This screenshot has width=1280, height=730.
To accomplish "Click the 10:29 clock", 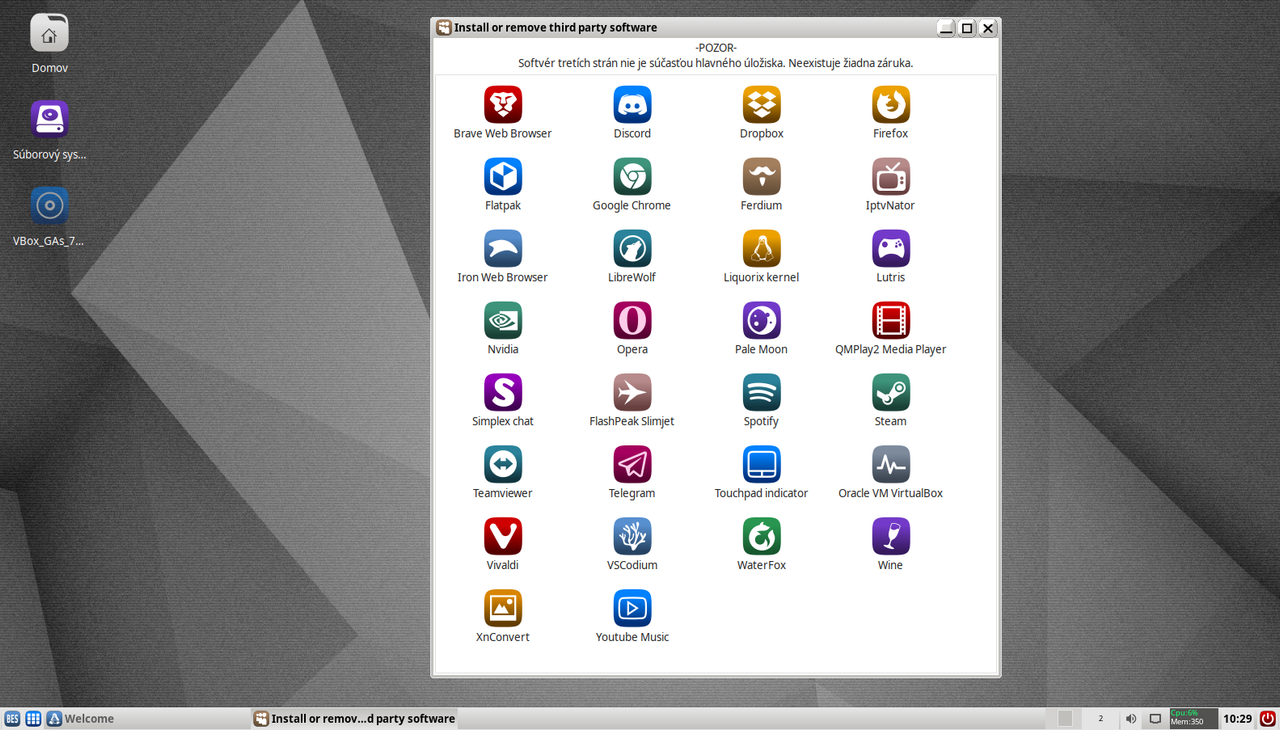I will point(1237,718).
